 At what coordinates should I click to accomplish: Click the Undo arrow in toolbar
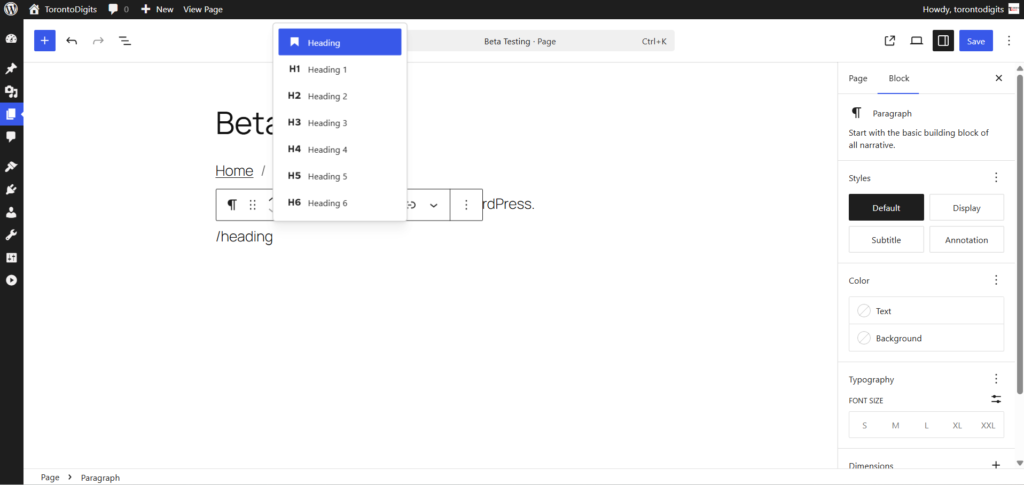72,41
